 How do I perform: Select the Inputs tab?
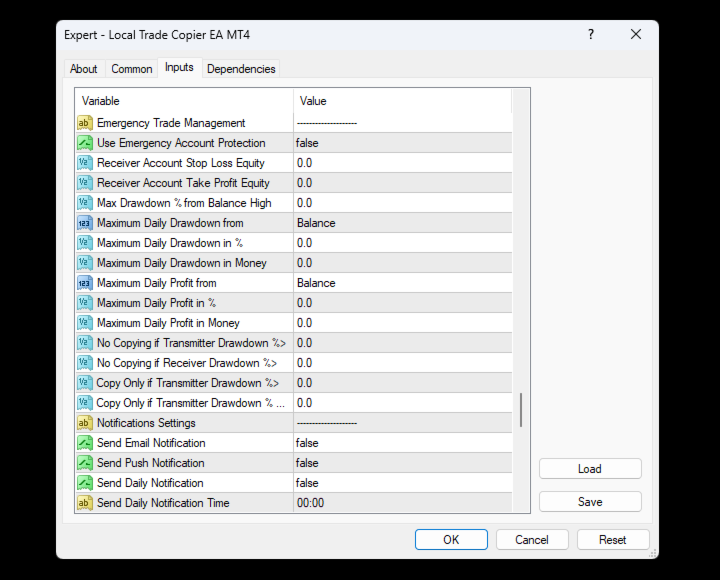(179, 68)
